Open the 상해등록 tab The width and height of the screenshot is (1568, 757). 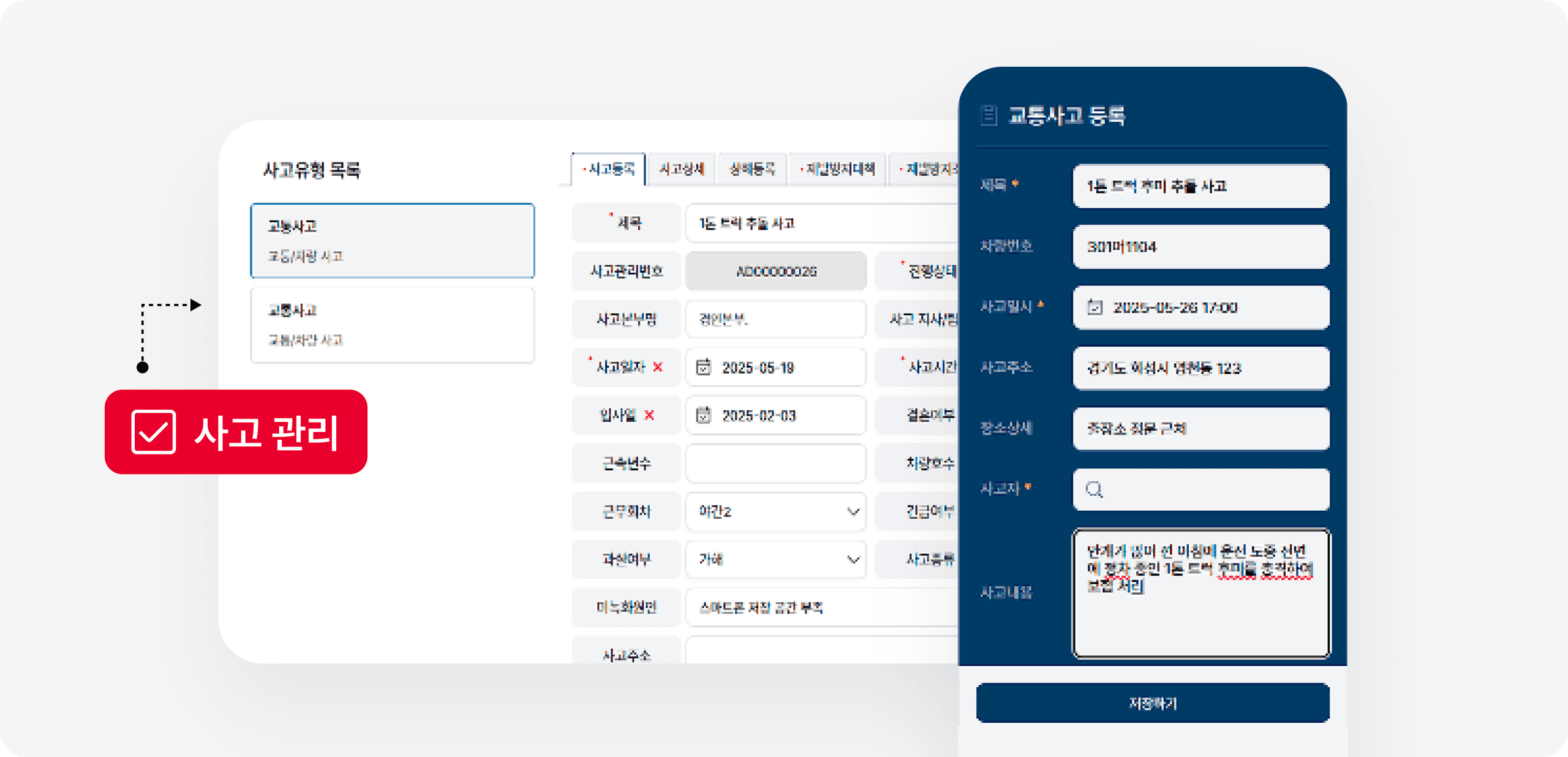[752, 169]
